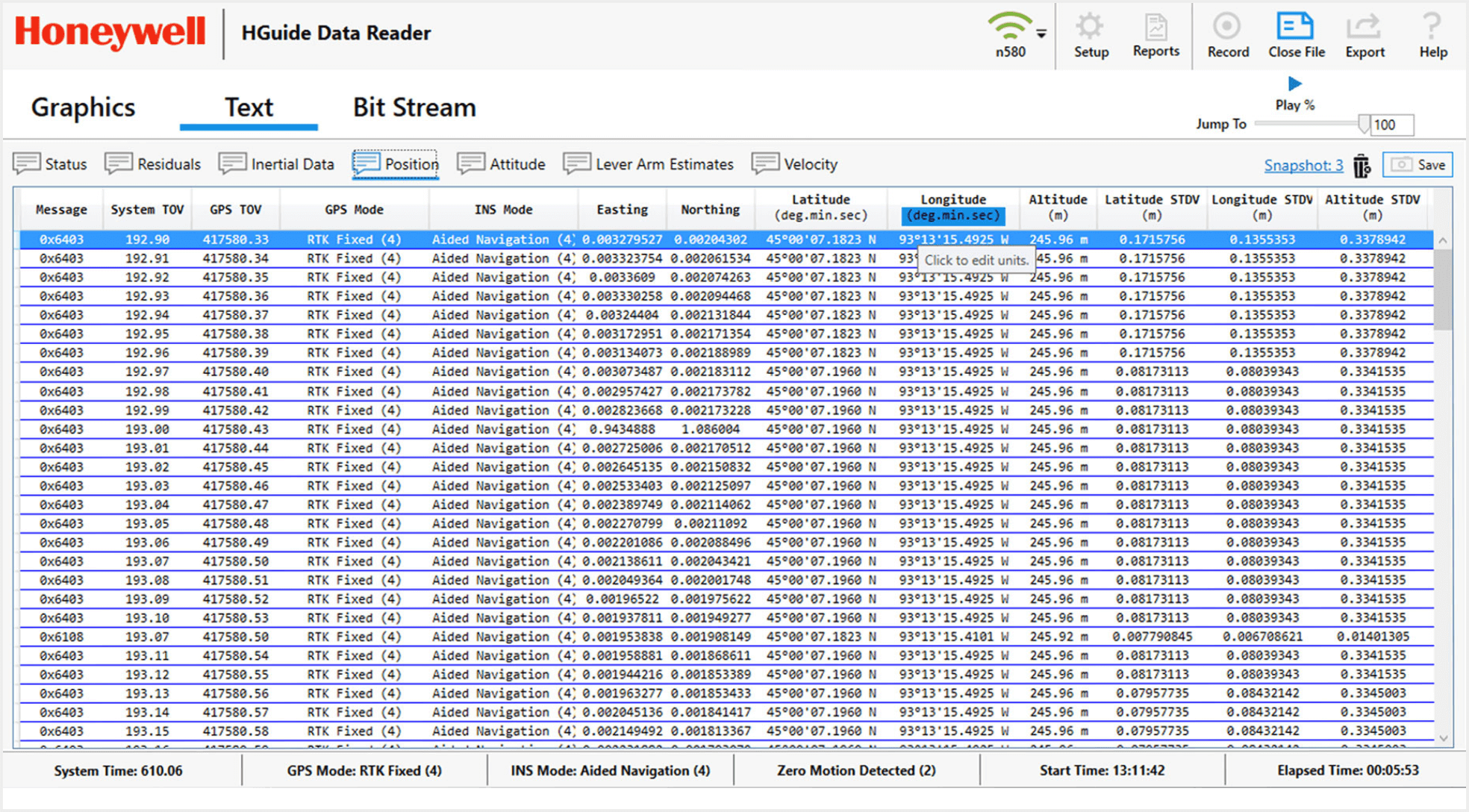Screen dimensions: 1469x812
Task: Click the scrollbar up arrow of the table
Action: coord(1443,241)
